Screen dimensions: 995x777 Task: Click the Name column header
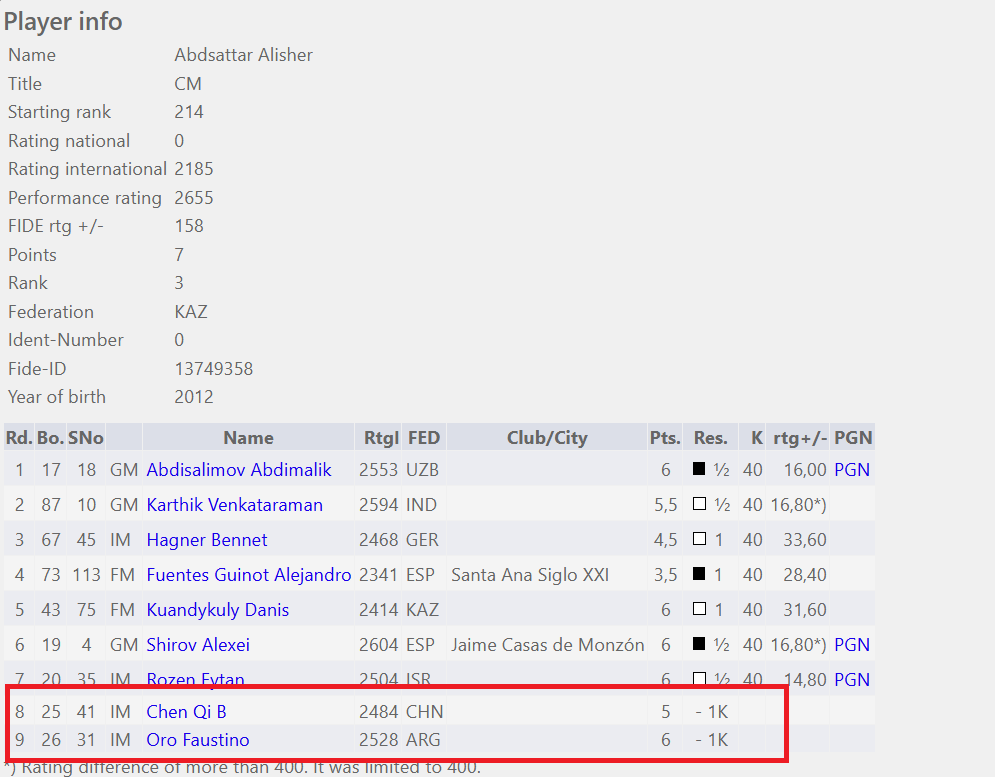tap(248, 437)
